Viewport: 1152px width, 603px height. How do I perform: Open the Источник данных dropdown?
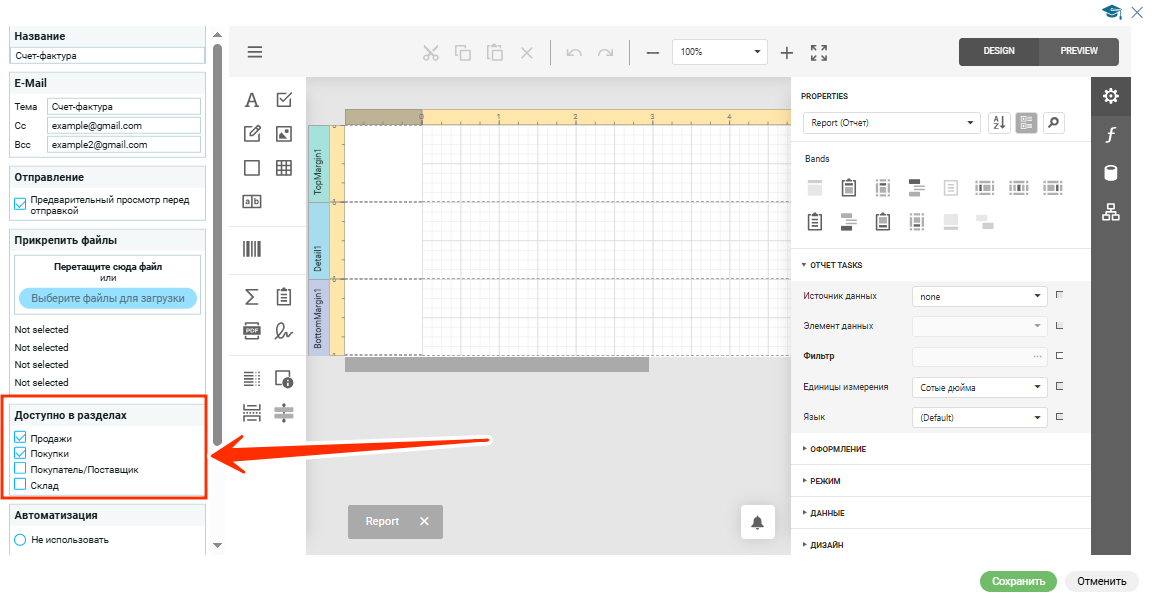tap(979, 296)
